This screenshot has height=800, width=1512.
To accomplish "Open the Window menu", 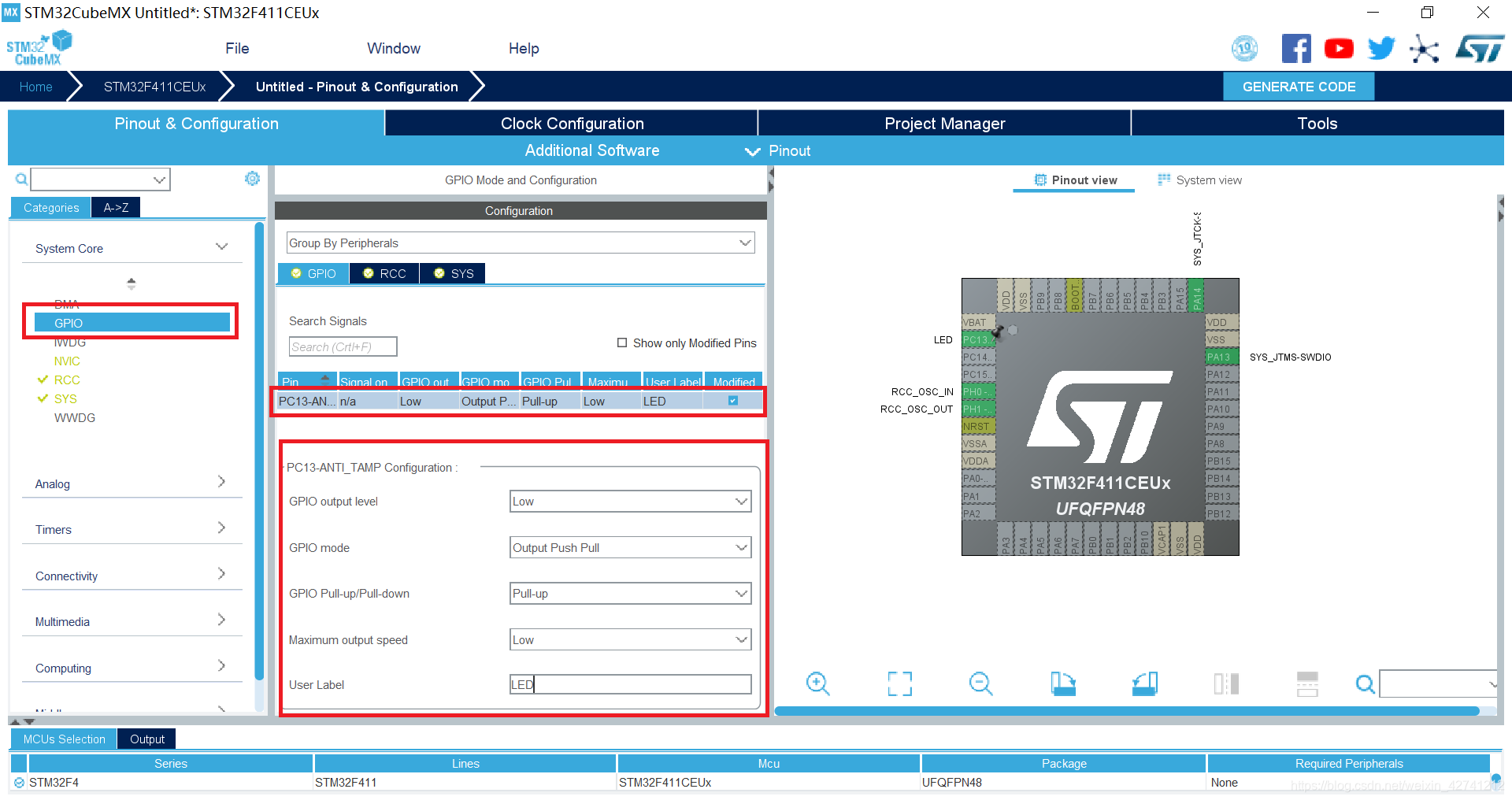I will (394, 49).
